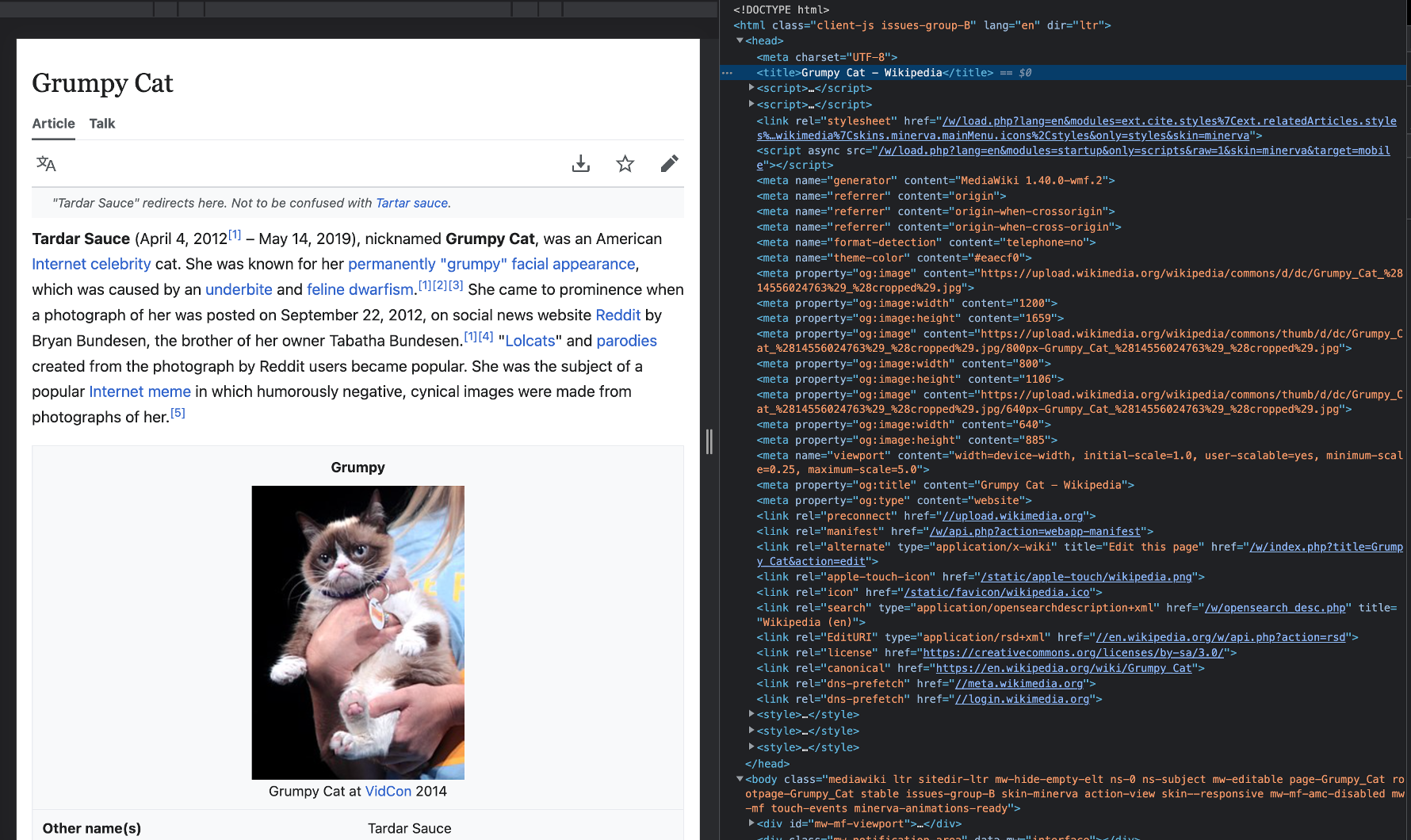This screenshot has height=840, width=1411.
Task: Open the feline dwarfism link
Action: pos(360,290)
